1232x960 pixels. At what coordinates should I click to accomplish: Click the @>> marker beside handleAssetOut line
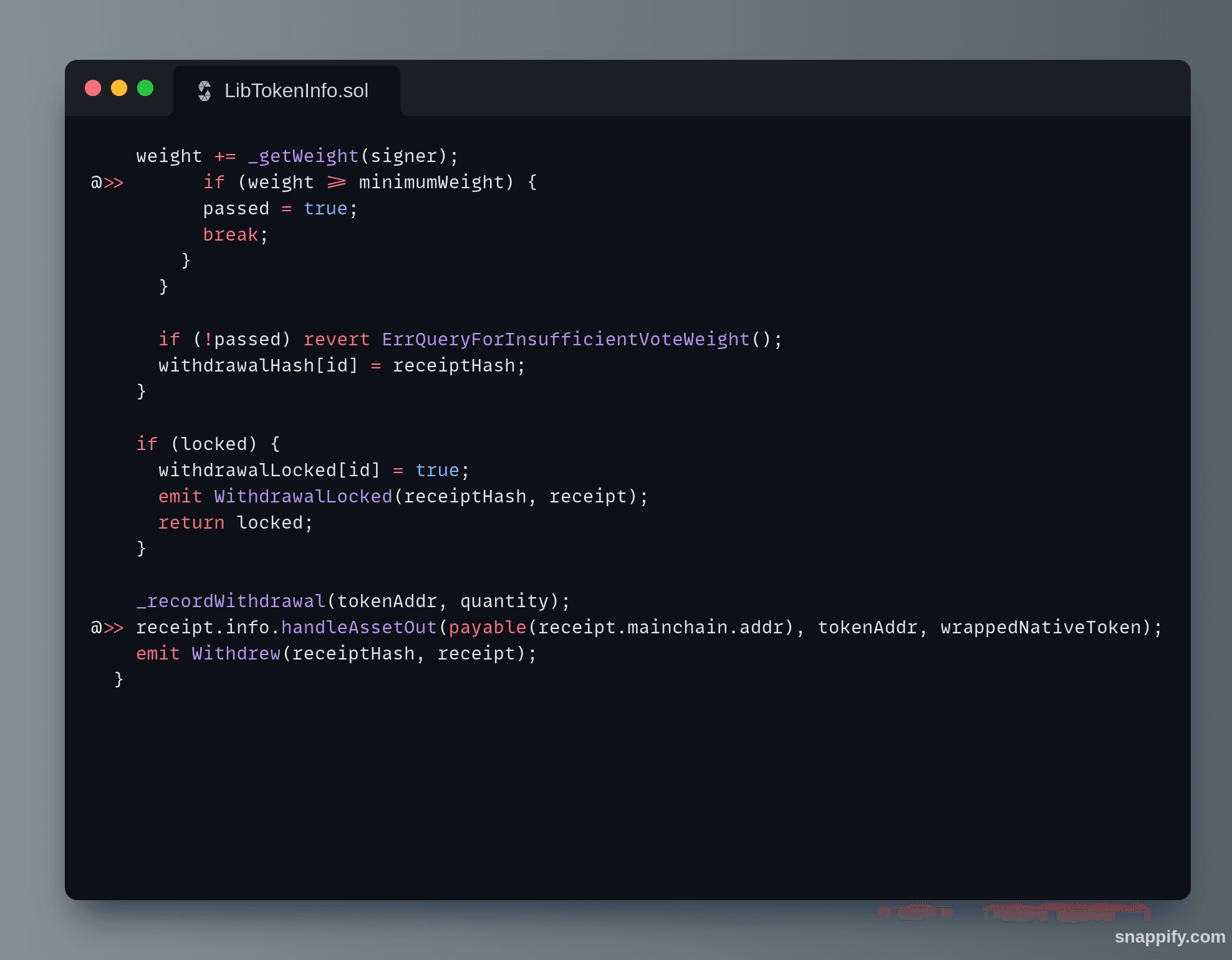coord(107,628)
